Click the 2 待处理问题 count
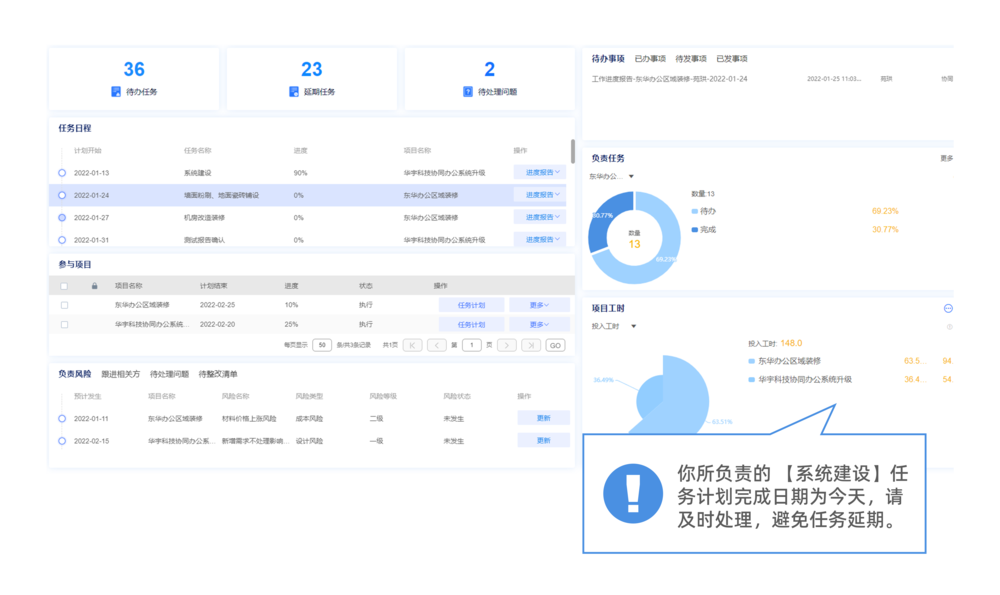Image resolution: width=1000 pixels, height=595 pixels. (489, 69)
